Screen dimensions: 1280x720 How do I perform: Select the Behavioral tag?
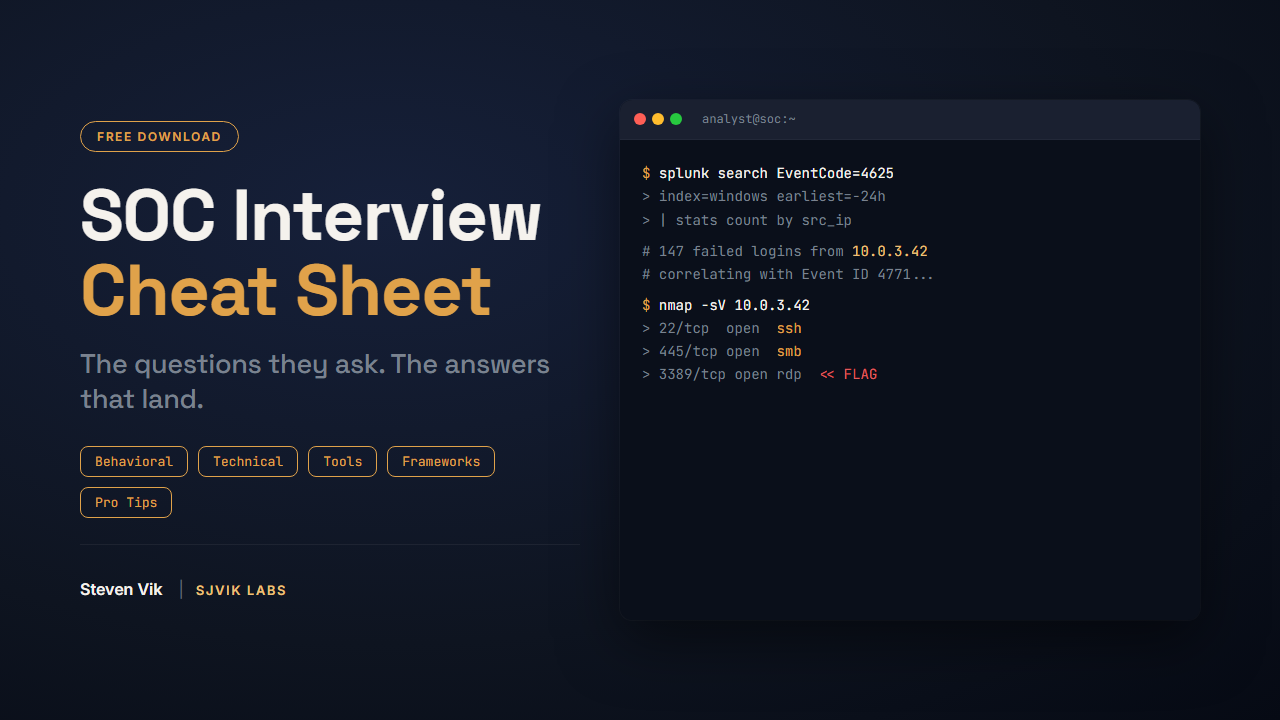(x=134, y=461)
